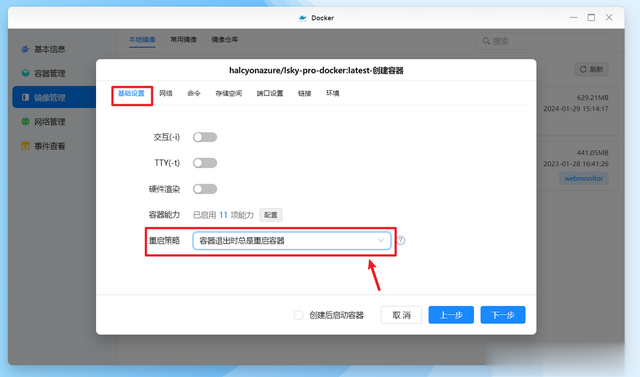Click the 上一步 button
Screen dimensions: 640x377
[451, 315]
